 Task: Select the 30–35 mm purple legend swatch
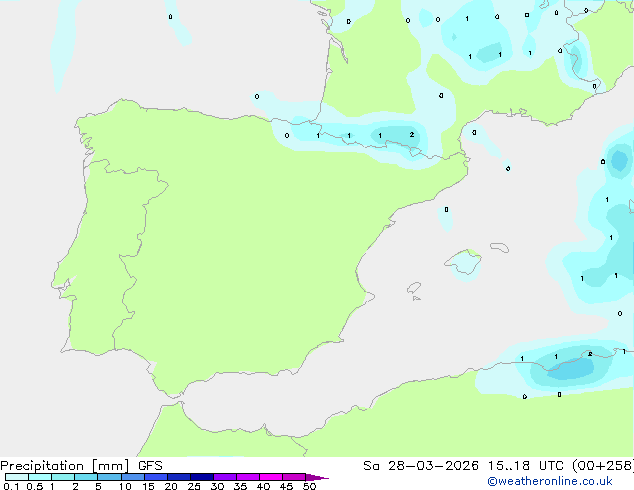coord(225,477)
